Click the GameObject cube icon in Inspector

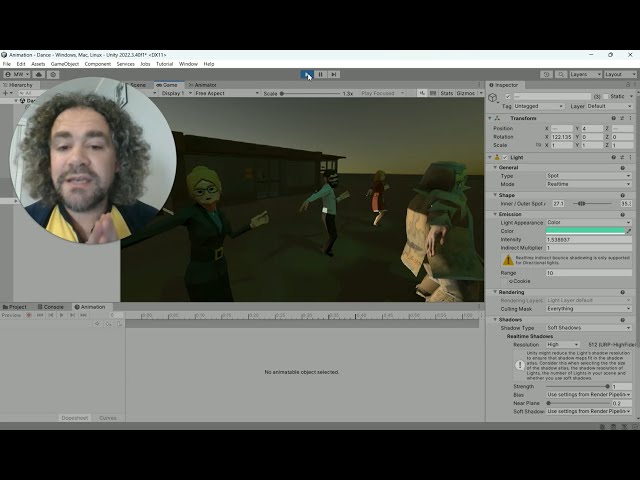coord(493,98)
